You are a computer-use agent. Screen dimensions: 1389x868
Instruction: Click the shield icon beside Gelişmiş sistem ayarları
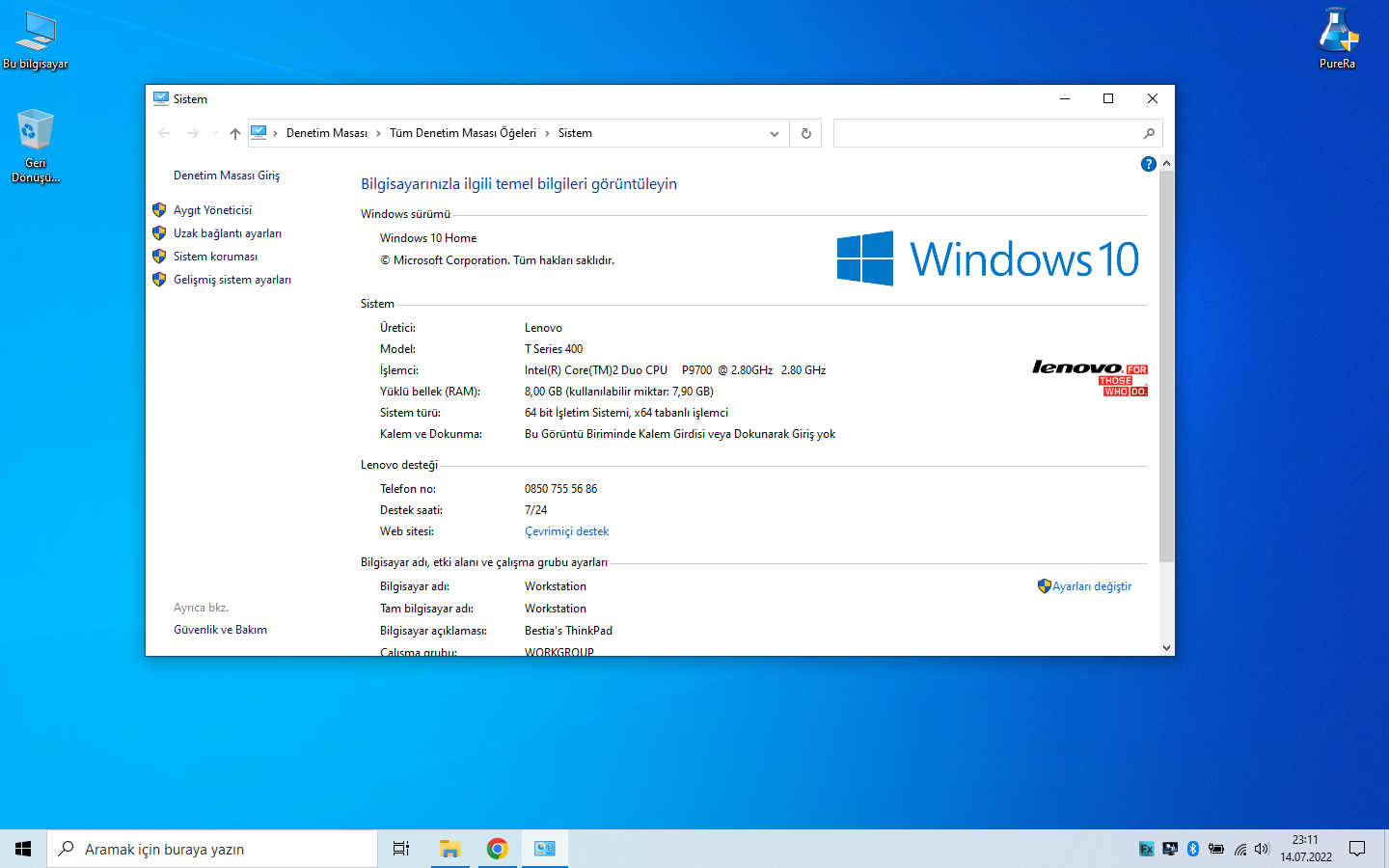pyautogui.click(x=159, y=279)
